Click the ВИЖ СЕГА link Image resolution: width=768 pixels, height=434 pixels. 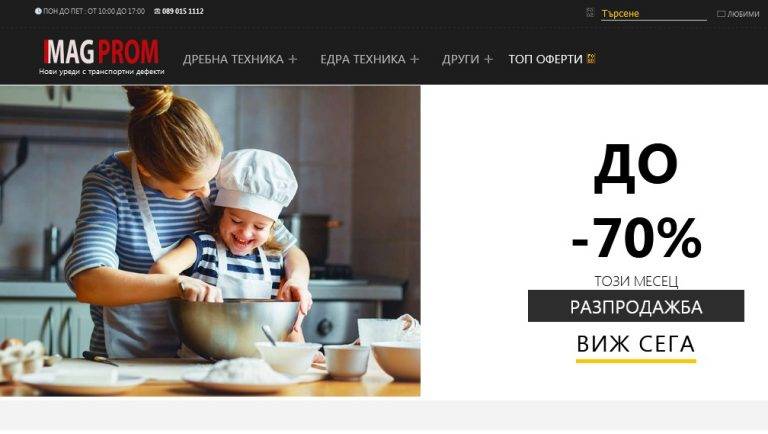636,344
